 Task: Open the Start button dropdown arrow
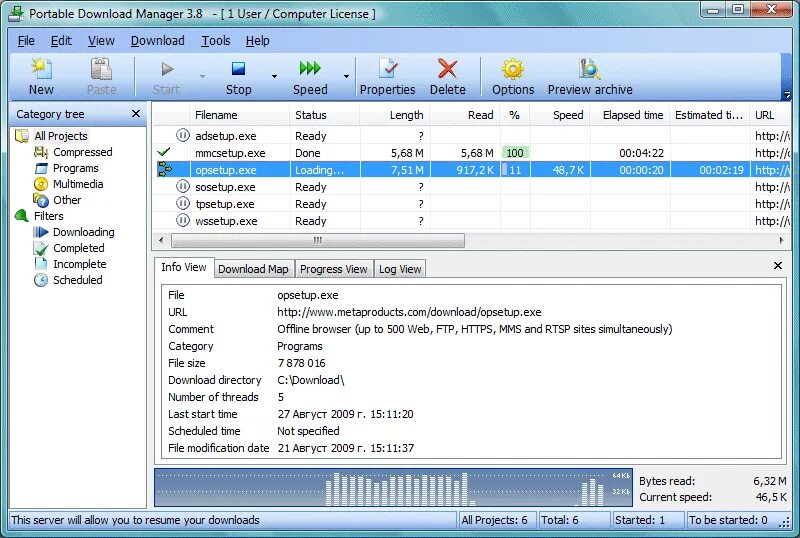(x=202, y=77)
